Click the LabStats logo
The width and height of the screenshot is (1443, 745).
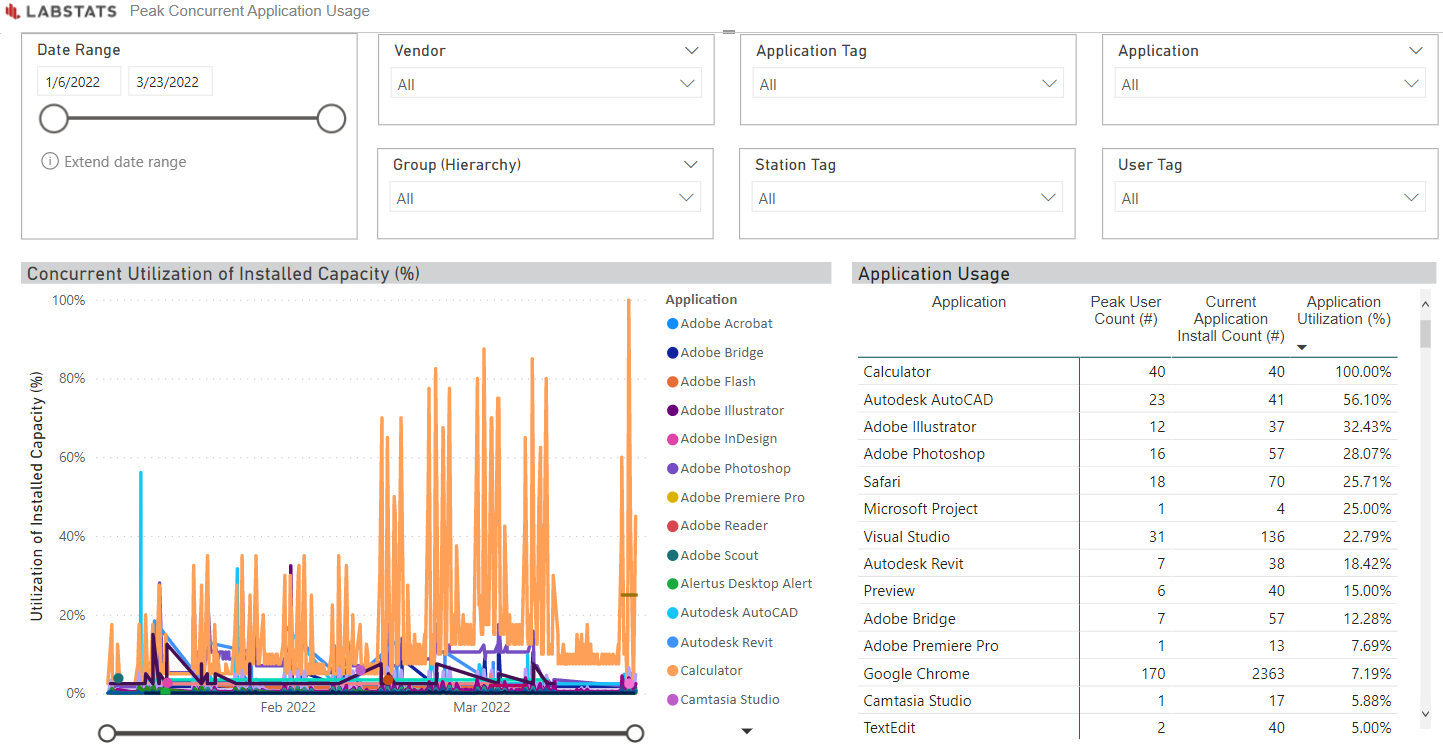coord(61,12)
